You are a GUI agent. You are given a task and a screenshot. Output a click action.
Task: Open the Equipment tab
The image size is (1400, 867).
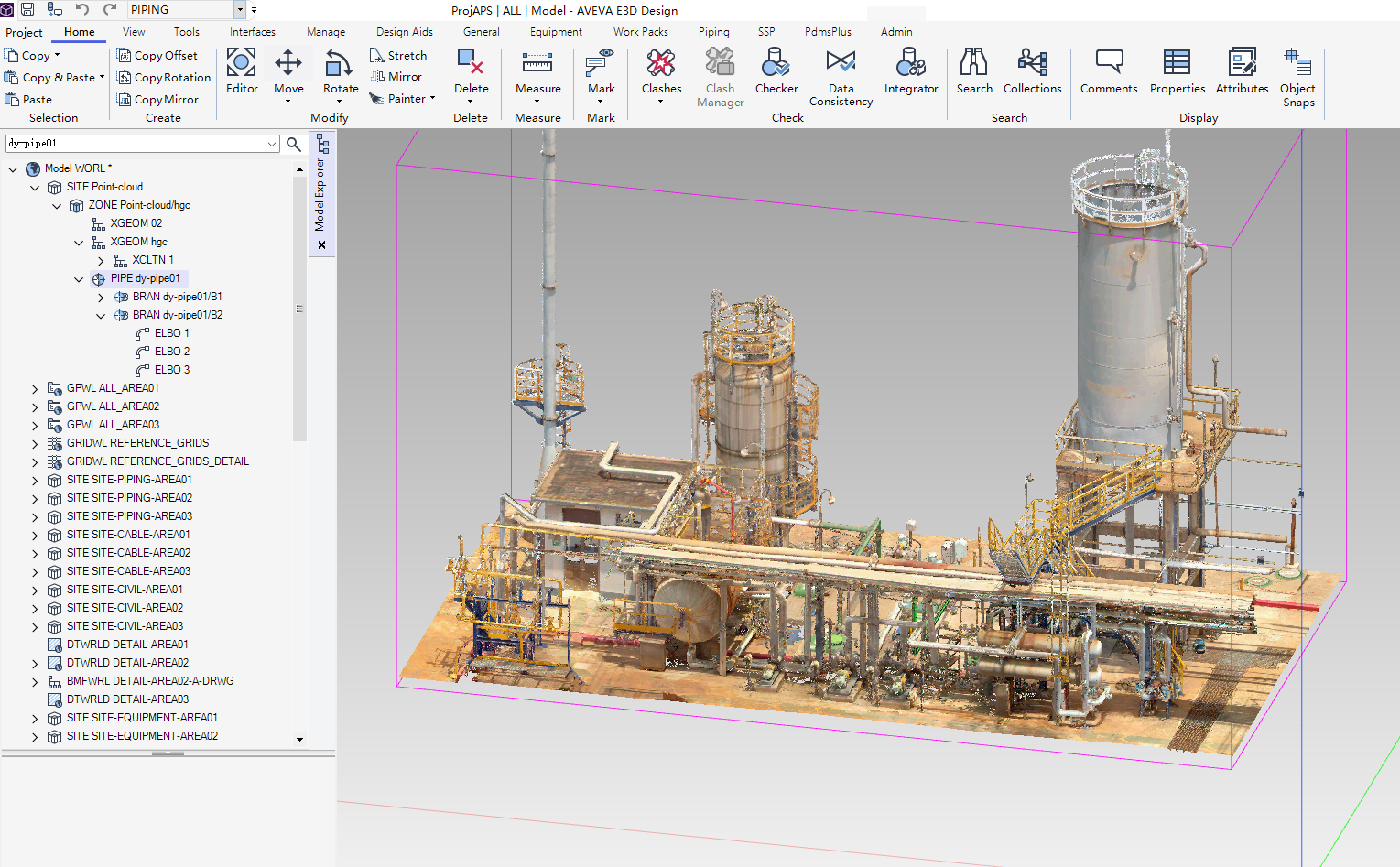556,32
